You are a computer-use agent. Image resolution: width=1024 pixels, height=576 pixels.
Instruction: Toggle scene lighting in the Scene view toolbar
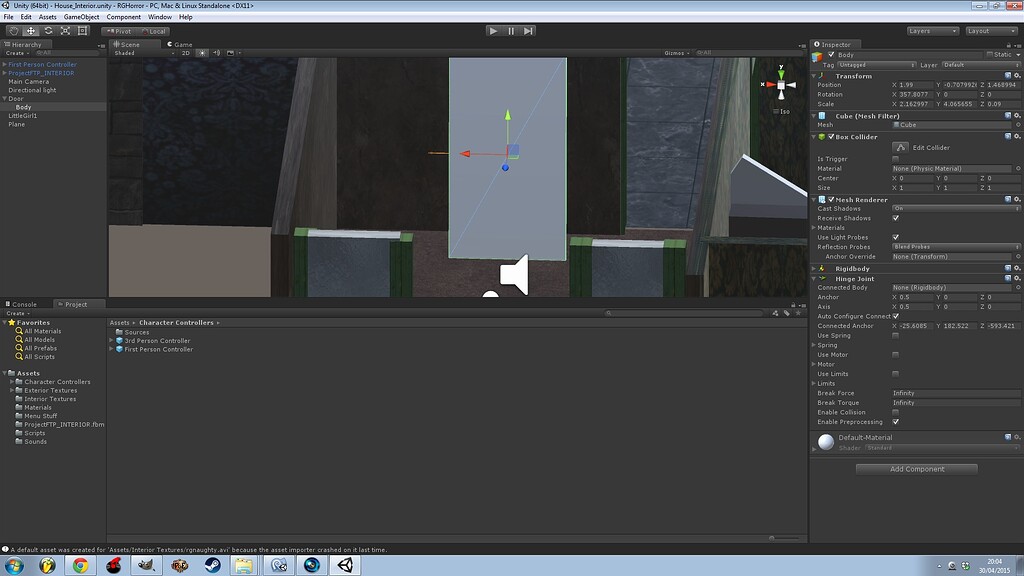[x=201, y=55]
